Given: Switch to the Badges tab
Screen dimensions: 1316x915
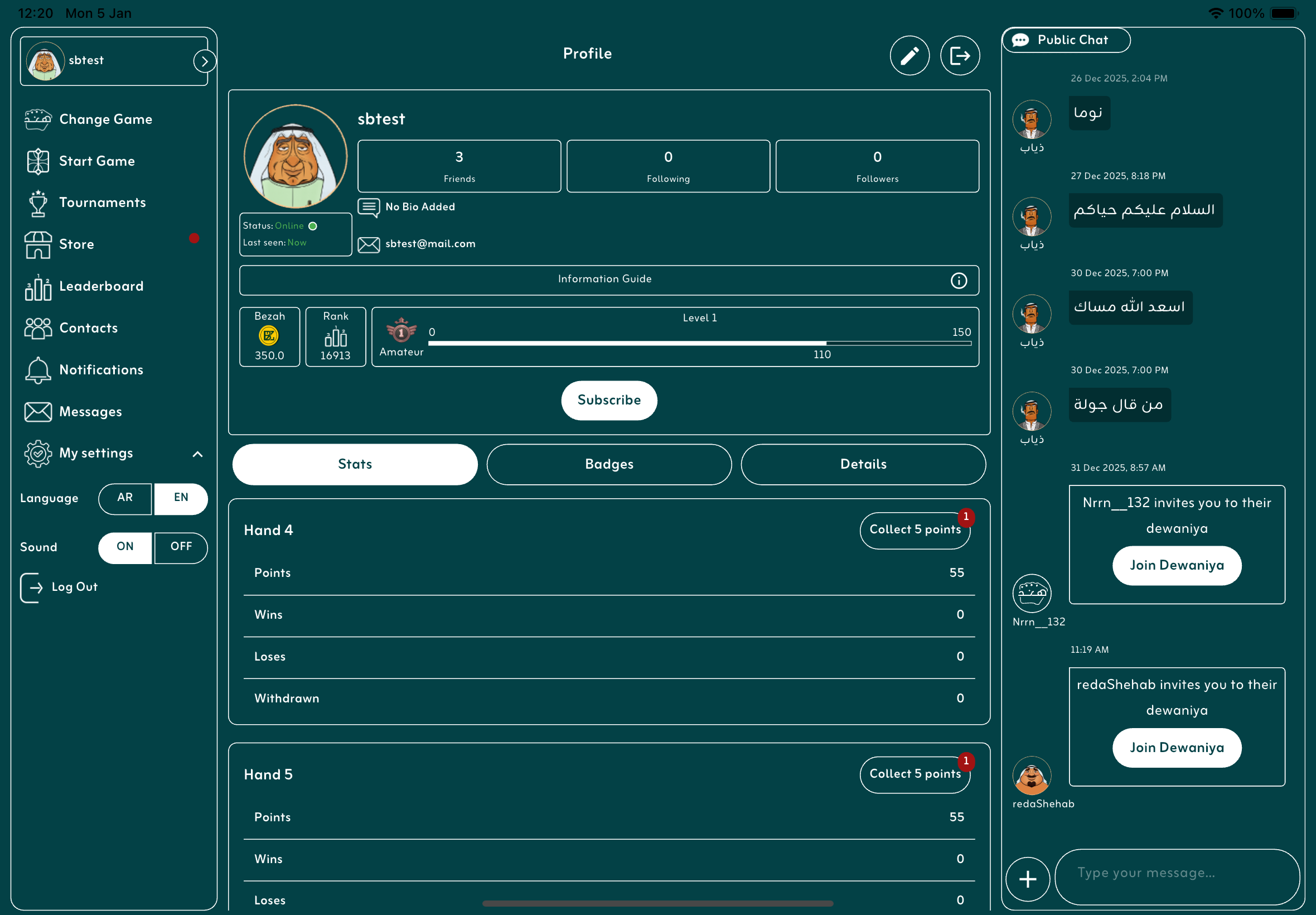Looking at the screenshot, I should [x=609, y=464].
